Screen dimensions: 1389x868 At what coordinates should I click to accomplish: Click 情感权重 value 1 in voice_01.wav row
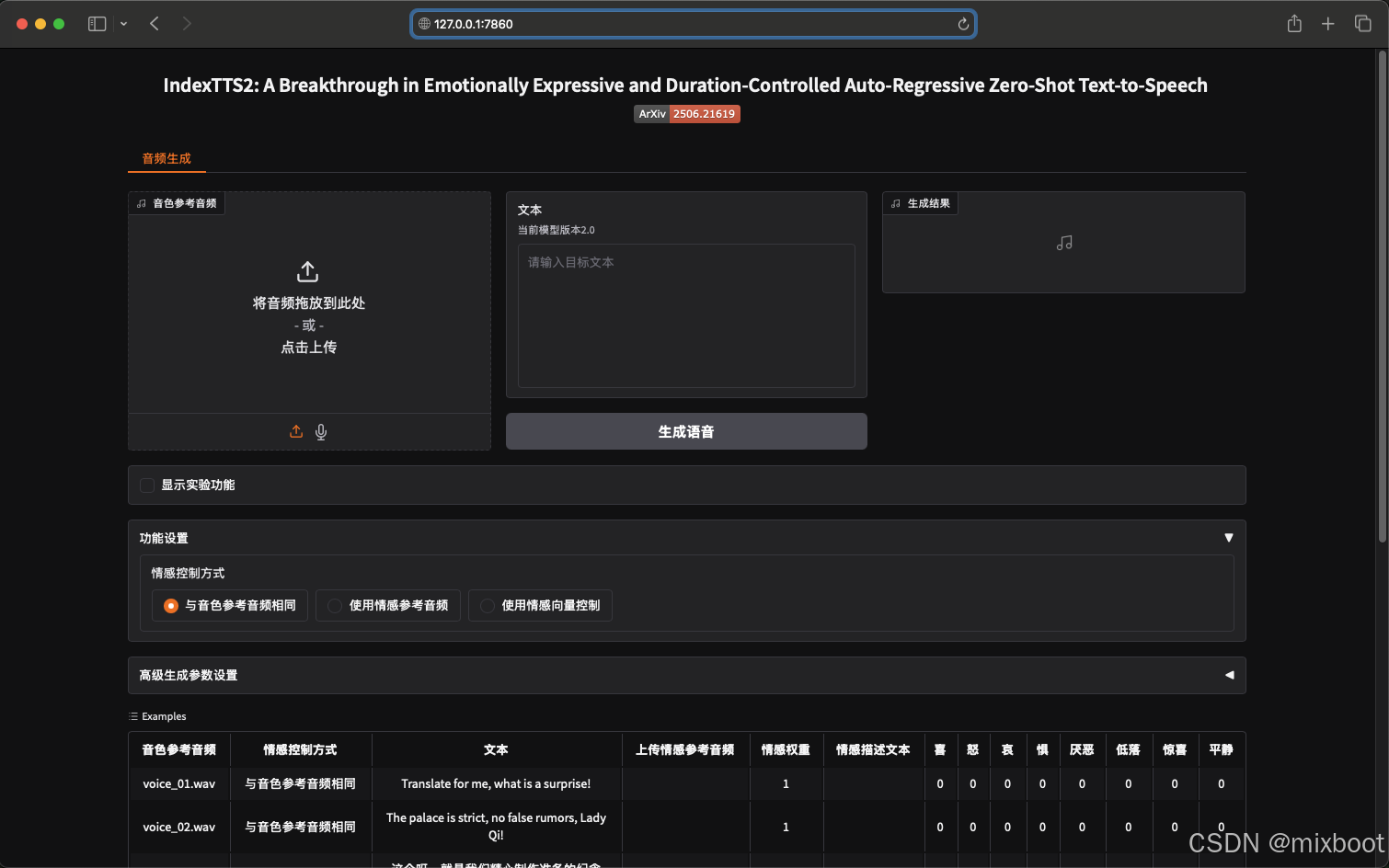coord(786,783)
